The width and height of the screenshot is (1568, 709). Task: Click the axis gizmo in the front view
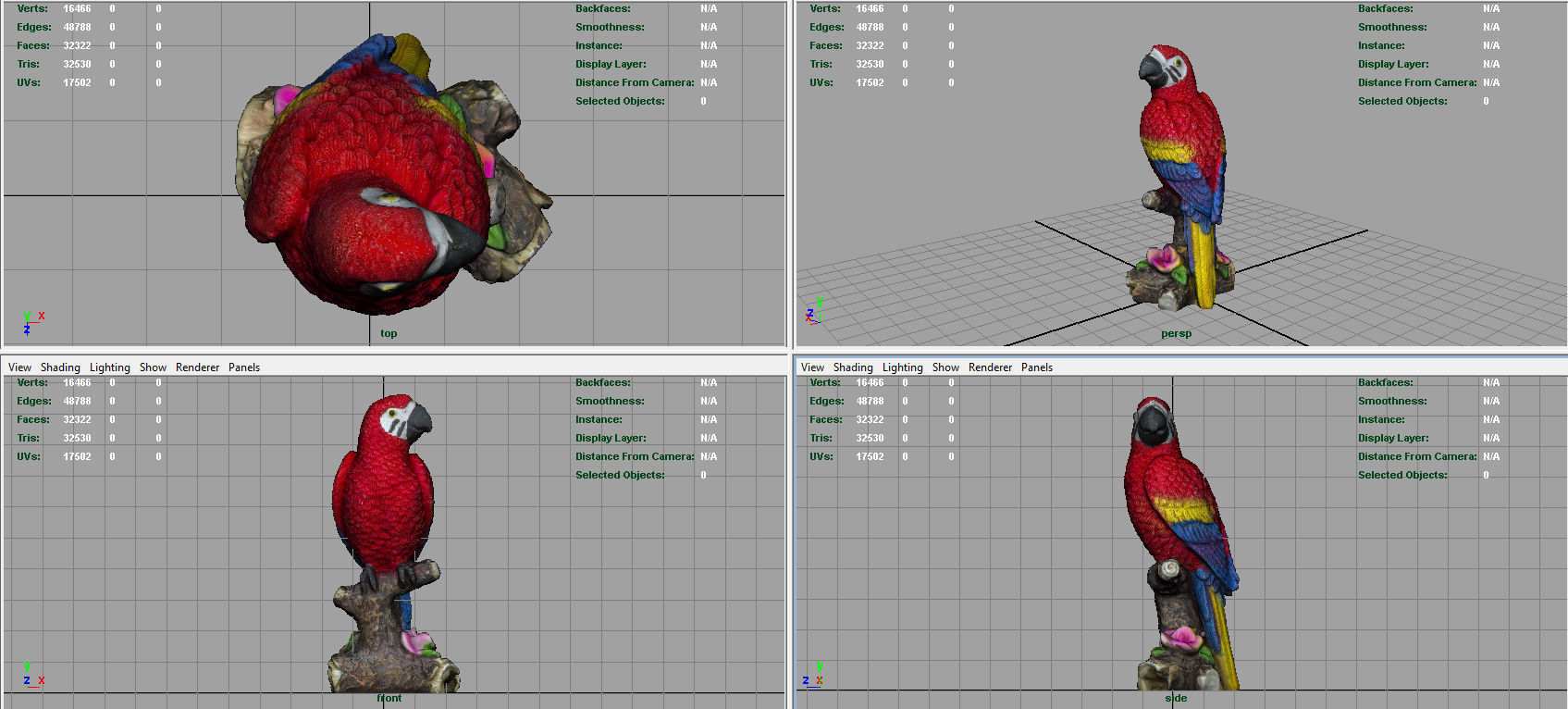(x=32, y=675)
